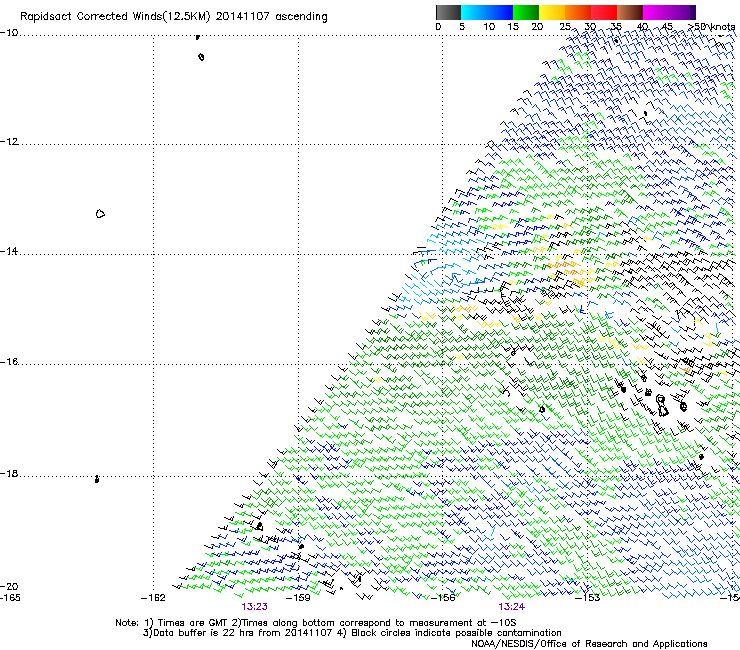The image size is (740, 650).
Task: Click the latitude label -14
Action: 9,251
